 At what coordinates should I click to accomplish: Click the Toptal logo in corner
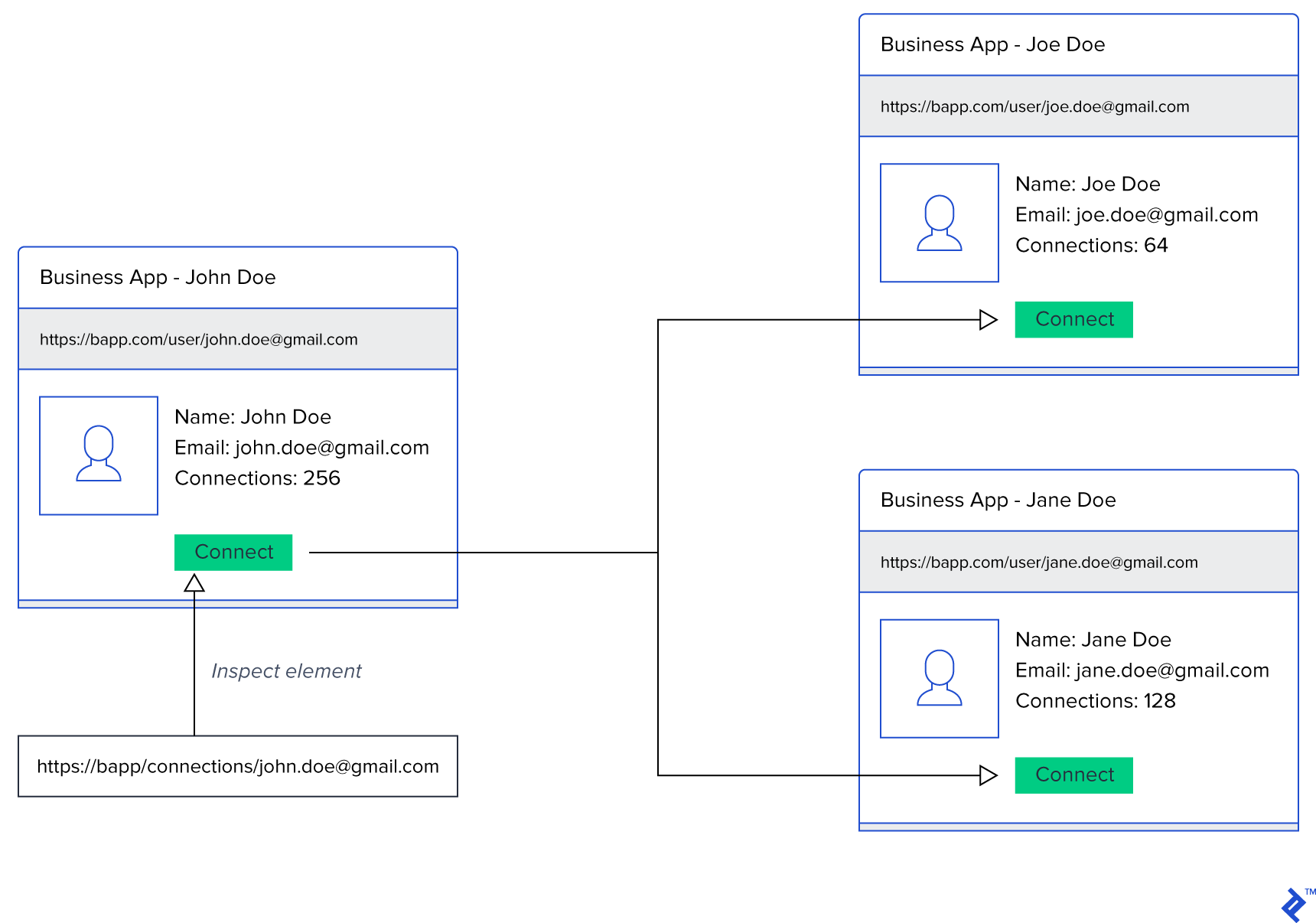1295,905
